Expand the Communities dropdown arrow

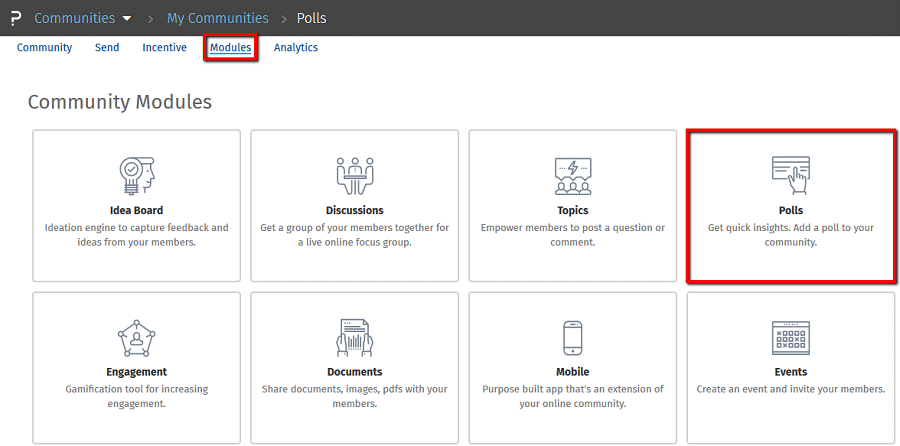pyautogui.click(x=127, y=18)
